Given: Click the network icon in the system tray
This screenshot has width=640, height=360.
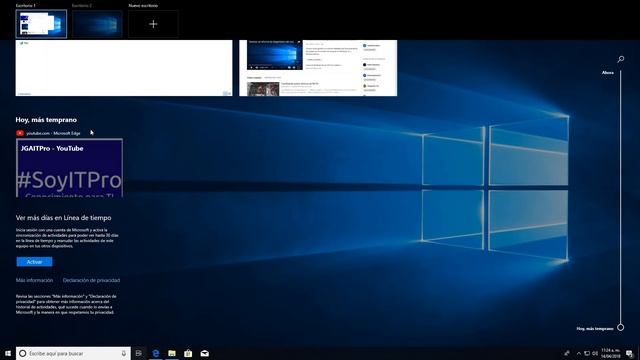Looking at the screenshot, I should (587, 353).
